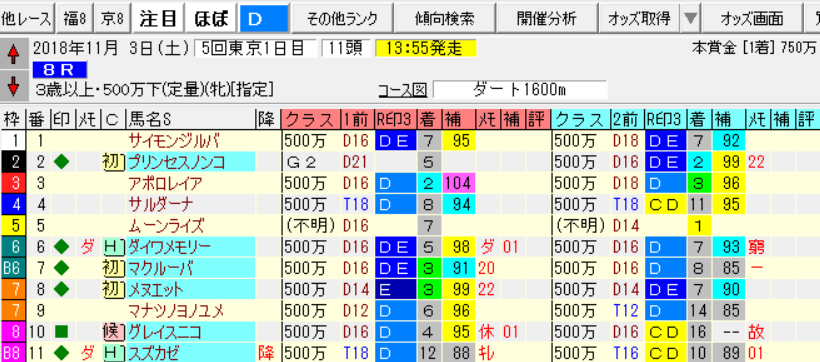The height and width of the screenshot is (362, 820).
Task: Open the オッズ画面 screen
Action: coord(751,18)
